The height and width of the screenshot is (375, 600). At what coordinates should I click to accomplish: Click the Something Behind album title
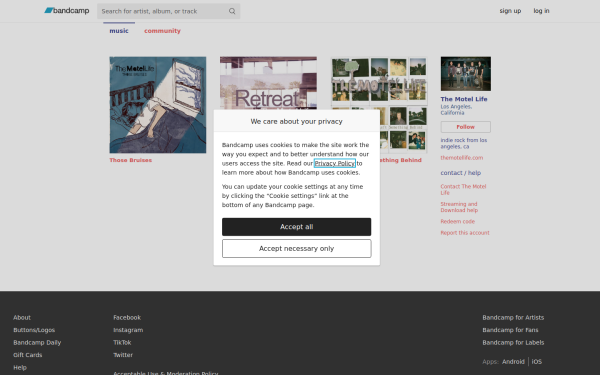401,160
